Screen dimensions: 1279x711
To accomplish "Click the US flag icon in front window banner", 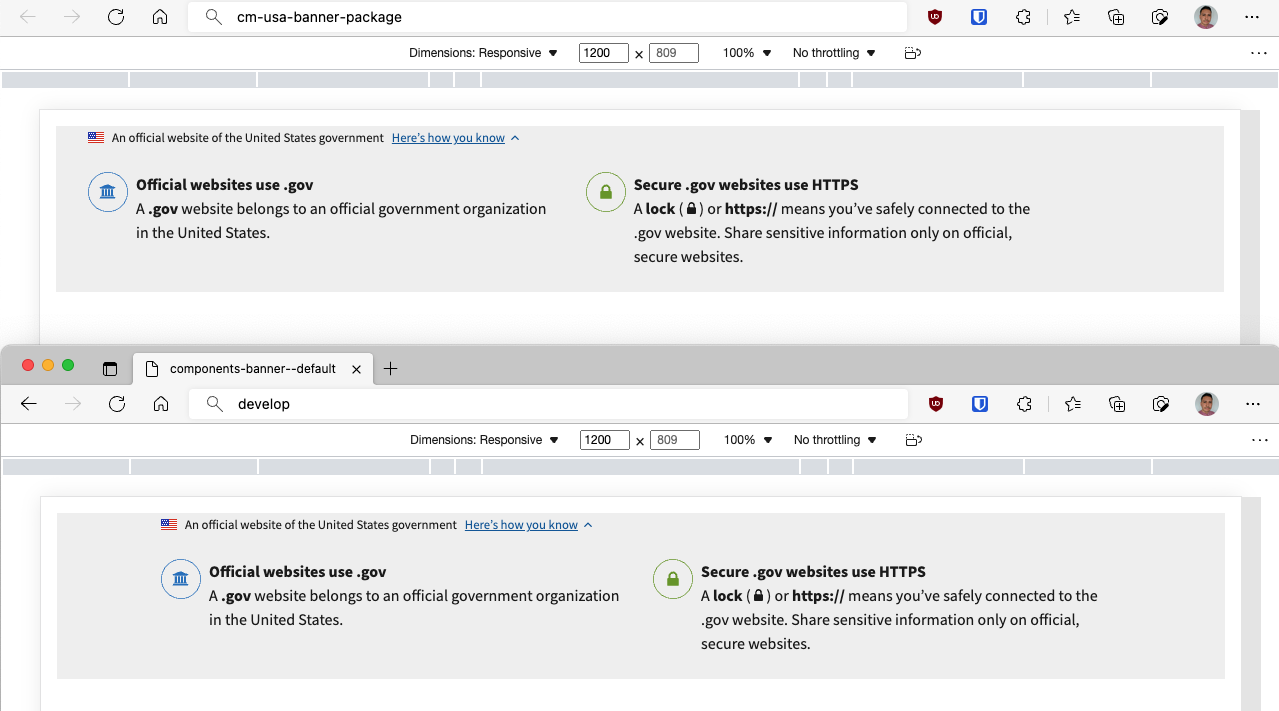I will [169, 525].
